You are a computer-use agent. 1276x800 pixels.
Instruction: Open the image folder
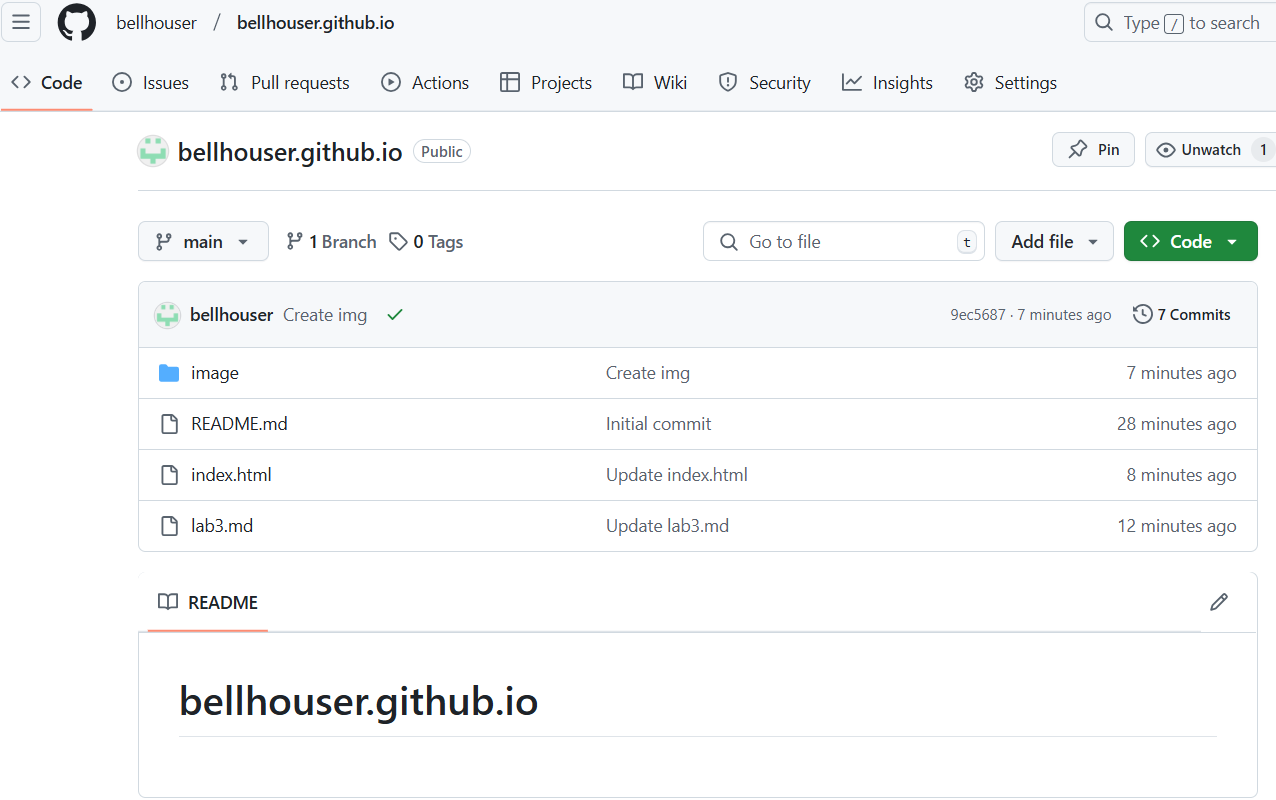pyautogui.click(x=214, y=373)
